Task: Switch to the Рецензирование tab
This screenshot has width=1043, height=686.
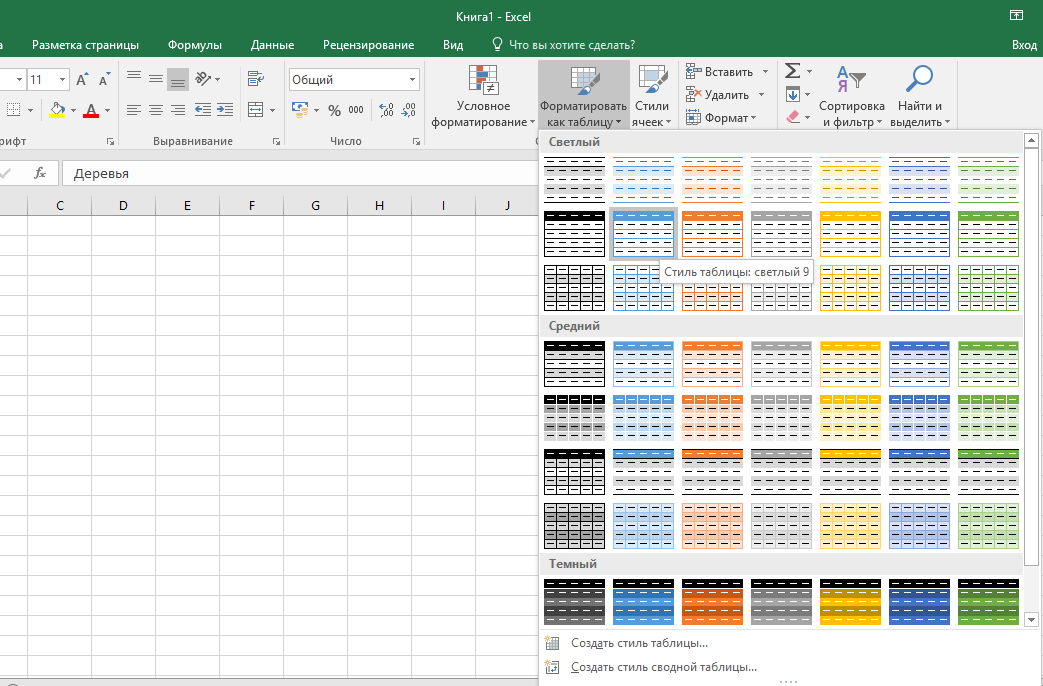Action: pos(368,45)
